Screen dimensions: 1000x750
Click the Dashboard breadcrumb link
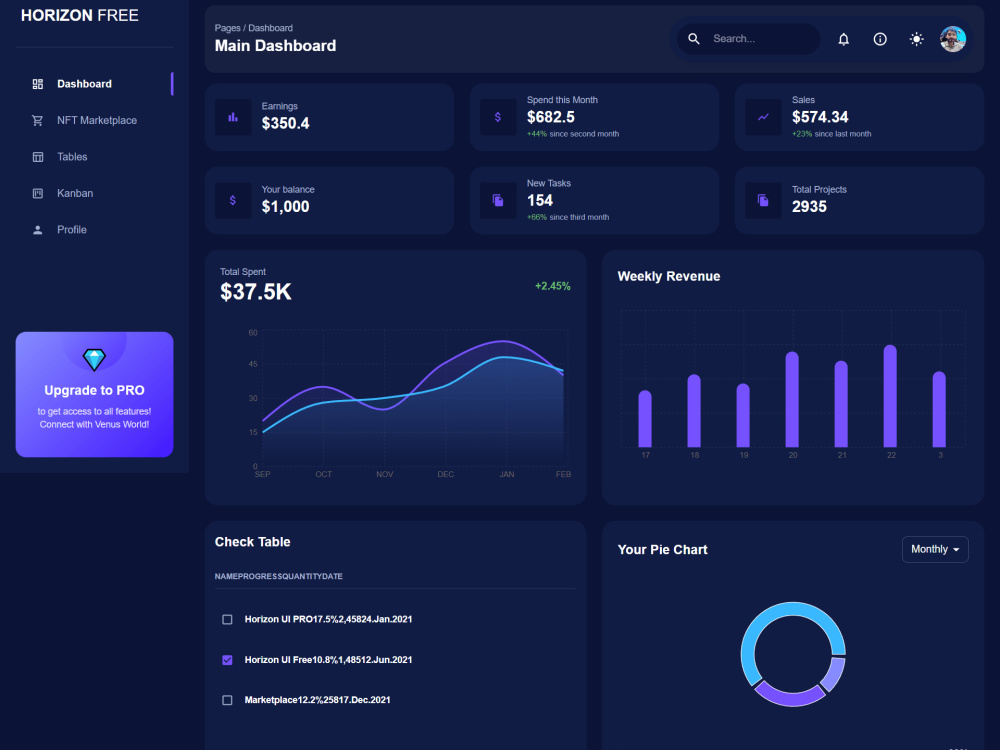pyautogui.click(x=270, y=28)
